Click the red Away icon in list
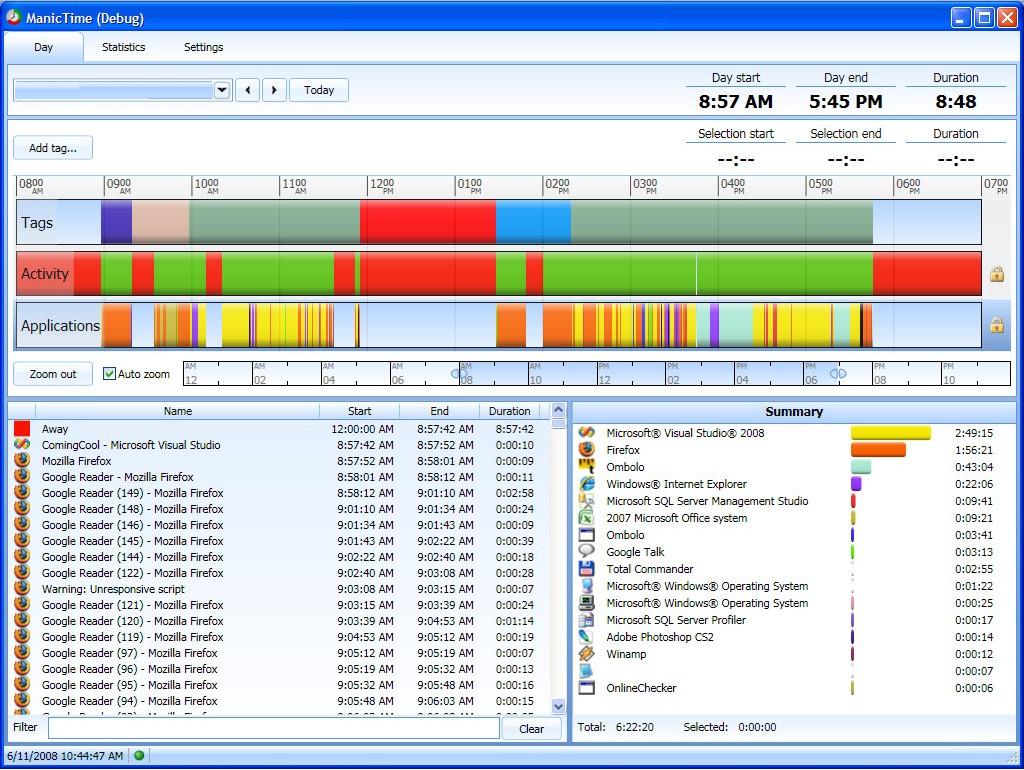Image resolution: width=1024 pixels, height=770 pixels. [22, 429]
